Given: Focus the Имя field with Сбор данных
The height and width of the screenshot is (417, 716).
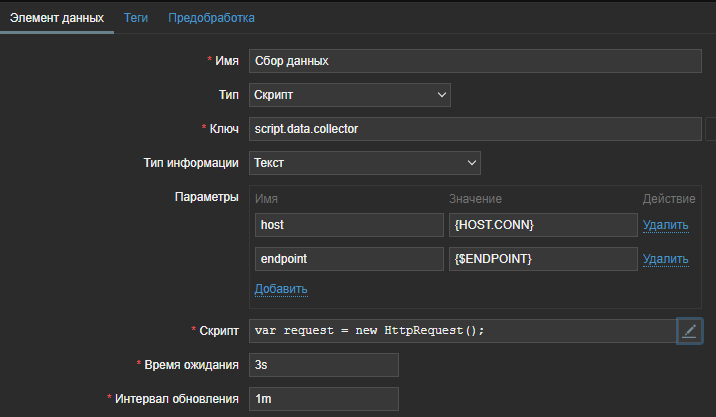Looking at the screenshot, I should tap(475, 60).
